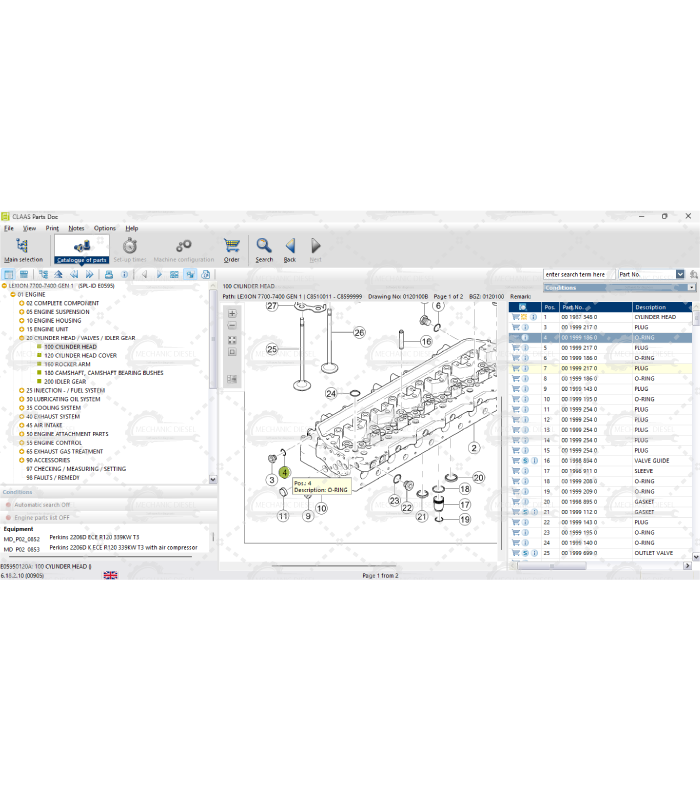Collapse the 01 ENGINE tree node
This screenshot has height=800, width=700.
[x=13, y=295]
